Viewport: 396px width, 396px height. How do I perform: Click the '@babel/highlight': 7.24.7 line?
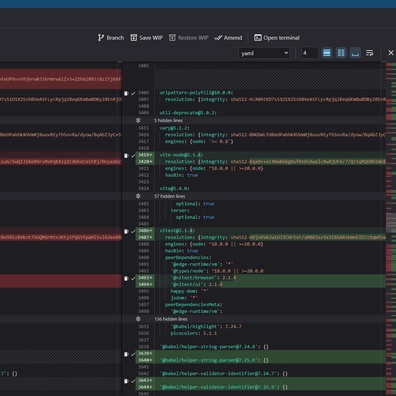pyautogui.click(x=206, y=326)
